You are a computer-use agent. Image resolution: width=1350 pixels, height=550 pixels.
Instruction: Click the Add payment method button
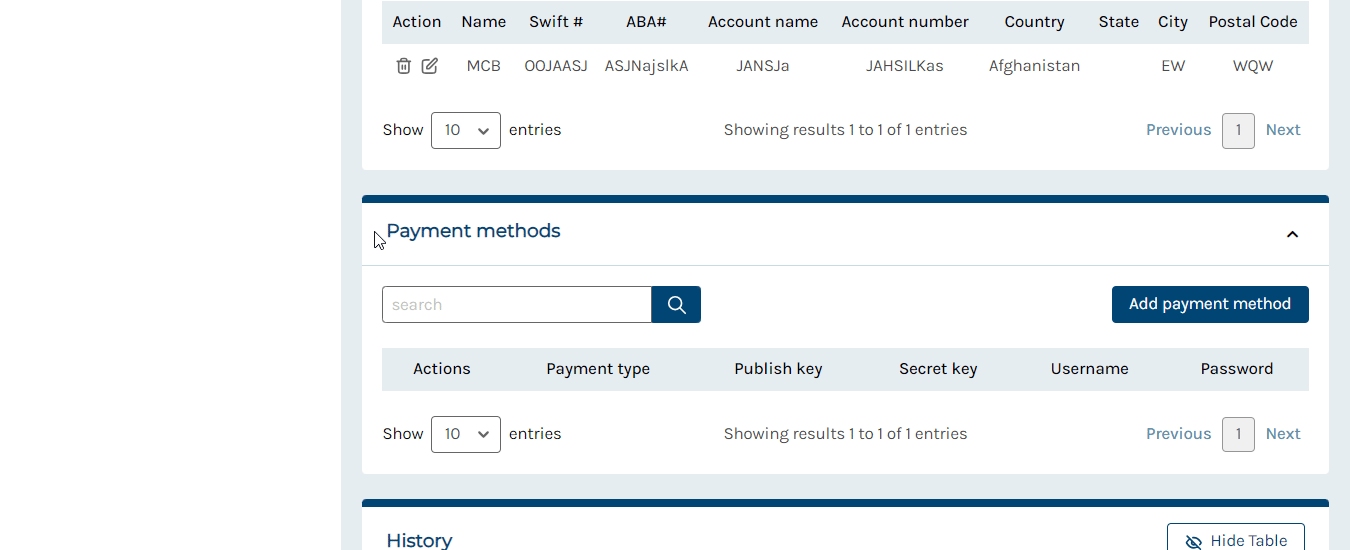[x=1210, y=304]
